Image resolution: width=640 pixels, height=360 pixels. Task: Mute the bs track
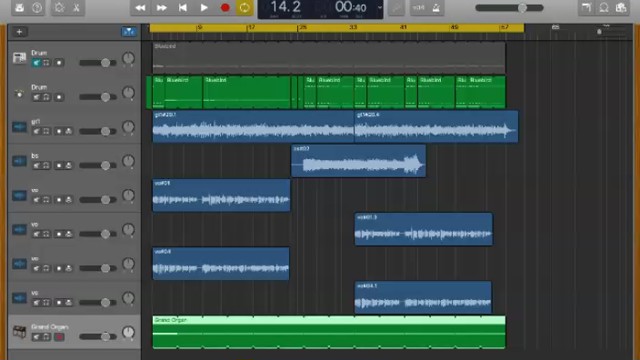click(x=37, y=165)
